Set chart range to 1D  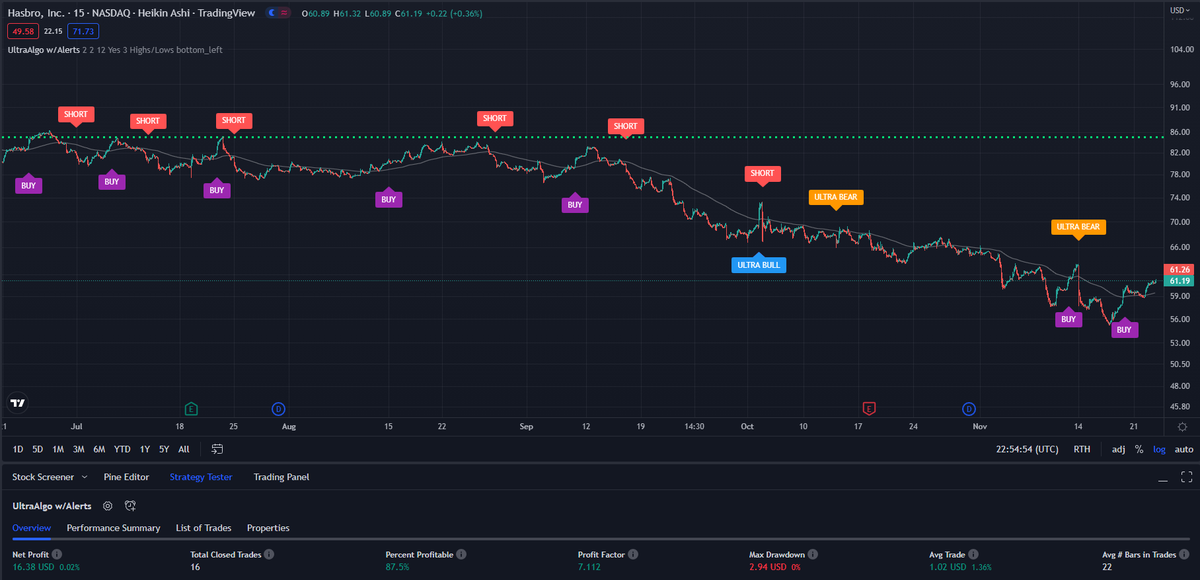pos(18,449)
